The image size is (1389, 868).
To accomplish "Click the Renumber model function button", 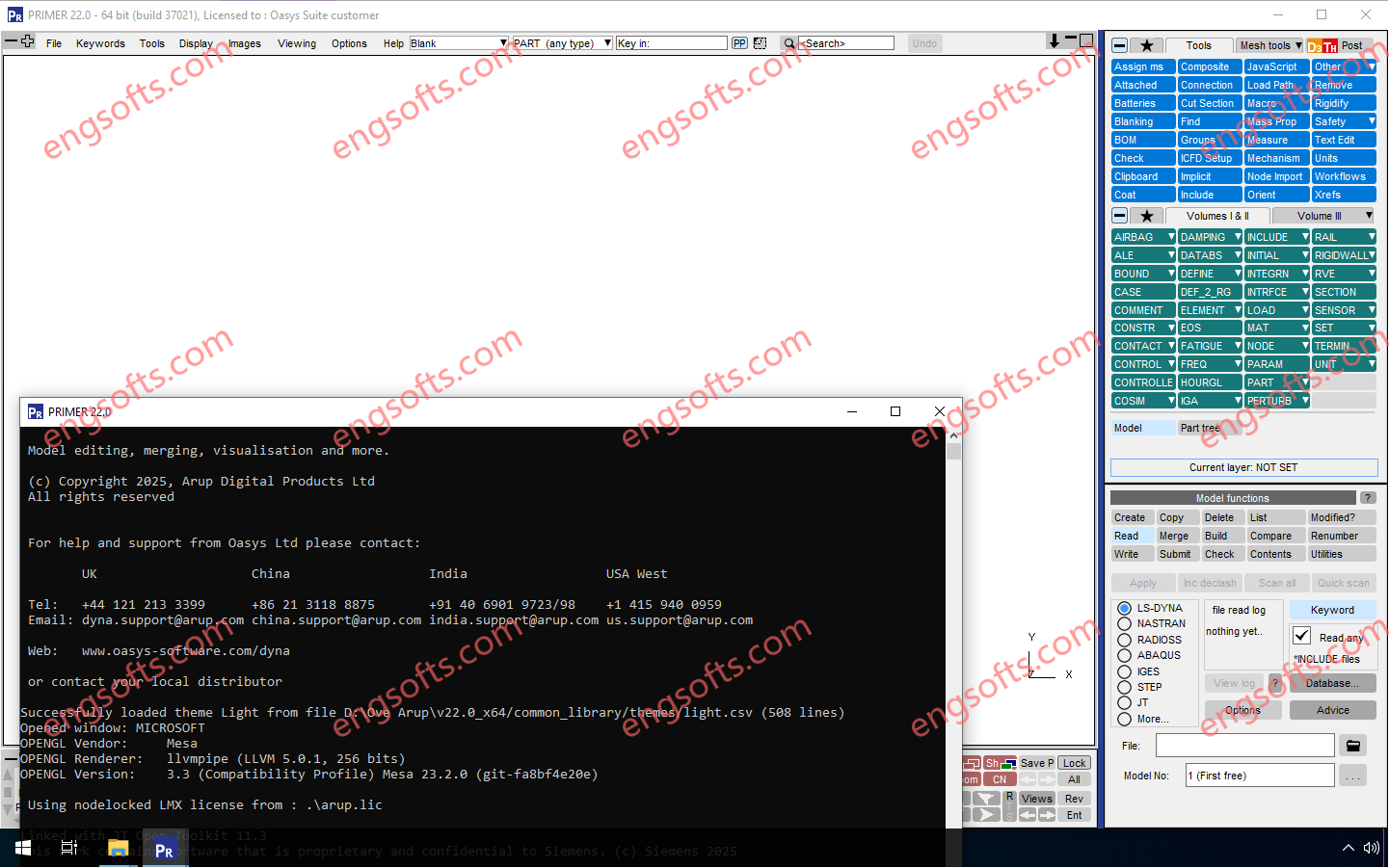I will pos(1340,536).
